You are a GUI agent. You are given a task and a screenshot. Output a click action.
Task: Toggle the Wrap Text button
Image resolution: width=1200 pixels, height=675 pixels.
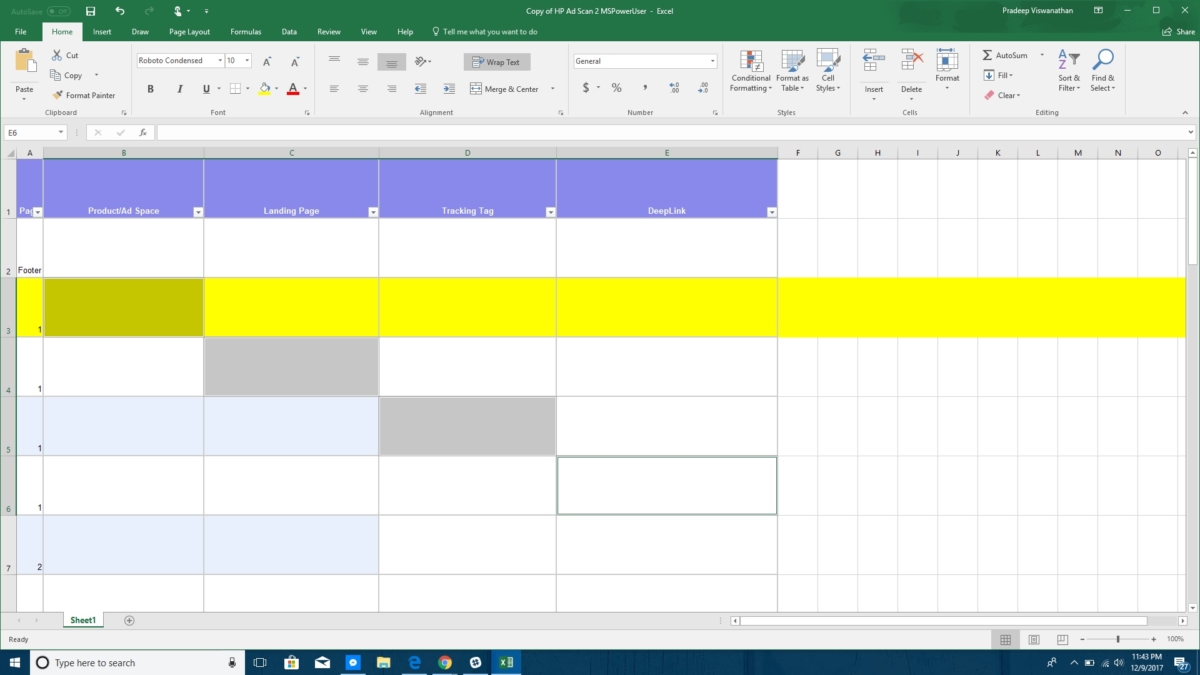coord(497,62)
